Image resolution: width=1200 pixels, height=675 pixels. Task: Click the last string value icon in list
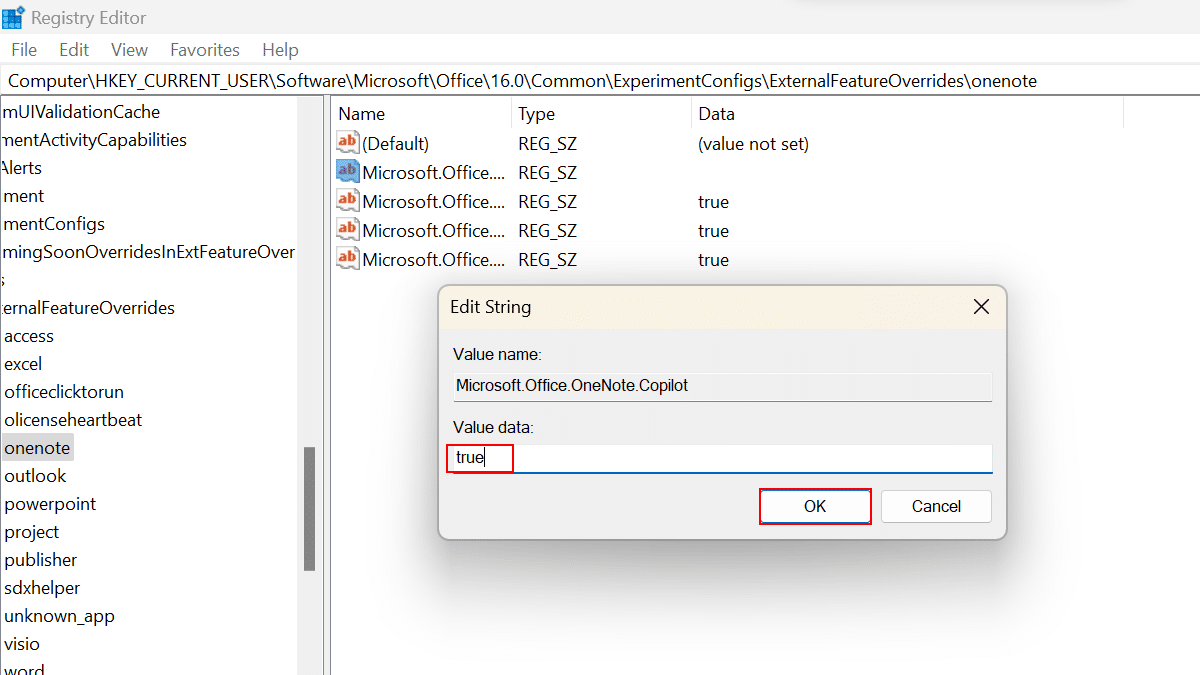[347, 259]
